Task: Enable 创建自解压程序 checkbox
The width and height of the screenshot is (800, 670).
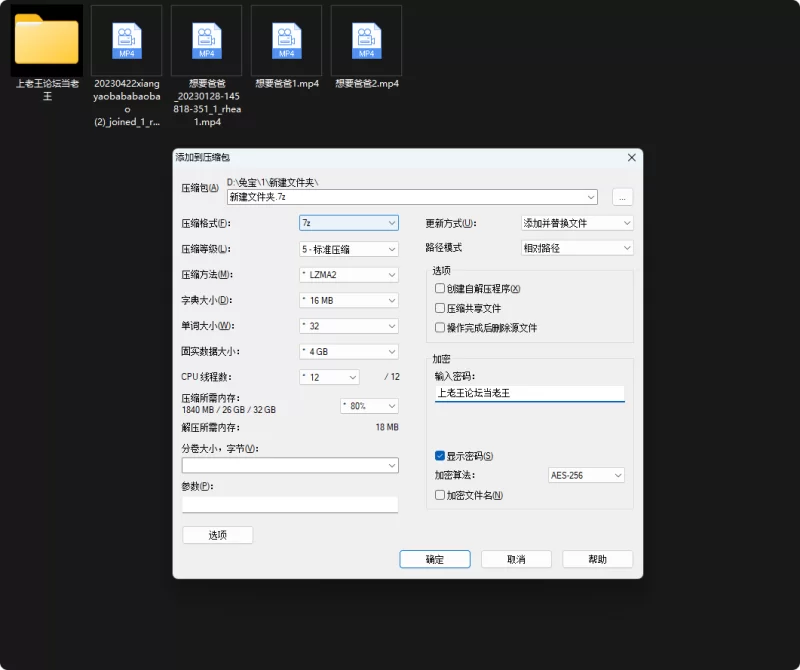Action: pyautogui.click(x=440, y=289)
